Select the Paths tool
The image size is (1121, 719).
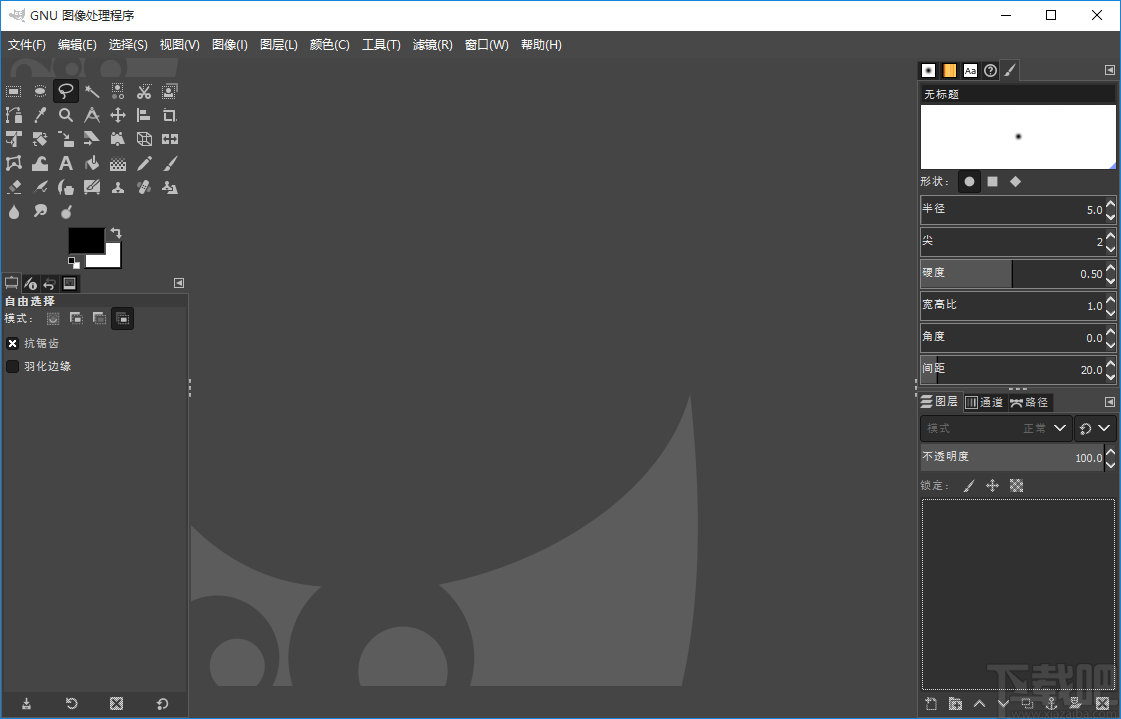pyautogui.click(x=14, y=115)
